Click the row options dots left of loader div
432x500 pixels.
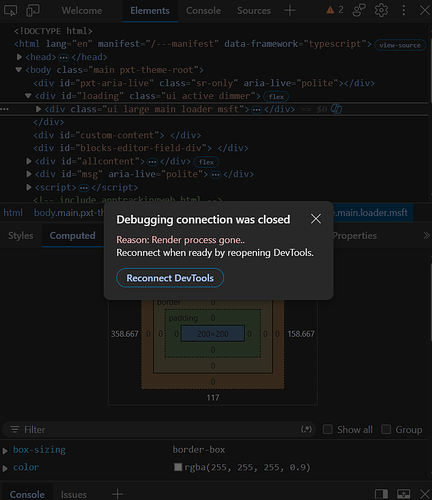click(x=5, y=109)
